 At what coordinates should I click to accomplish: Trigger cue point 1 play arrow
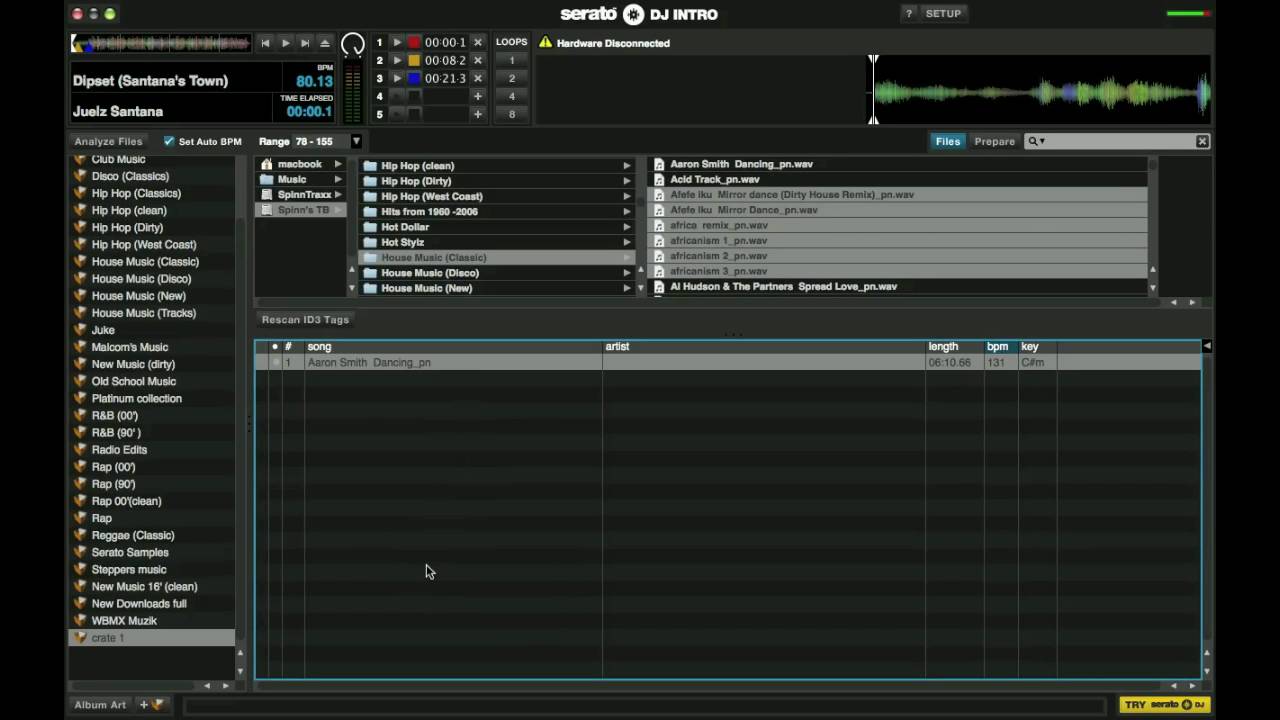click(x=397, y=42)
